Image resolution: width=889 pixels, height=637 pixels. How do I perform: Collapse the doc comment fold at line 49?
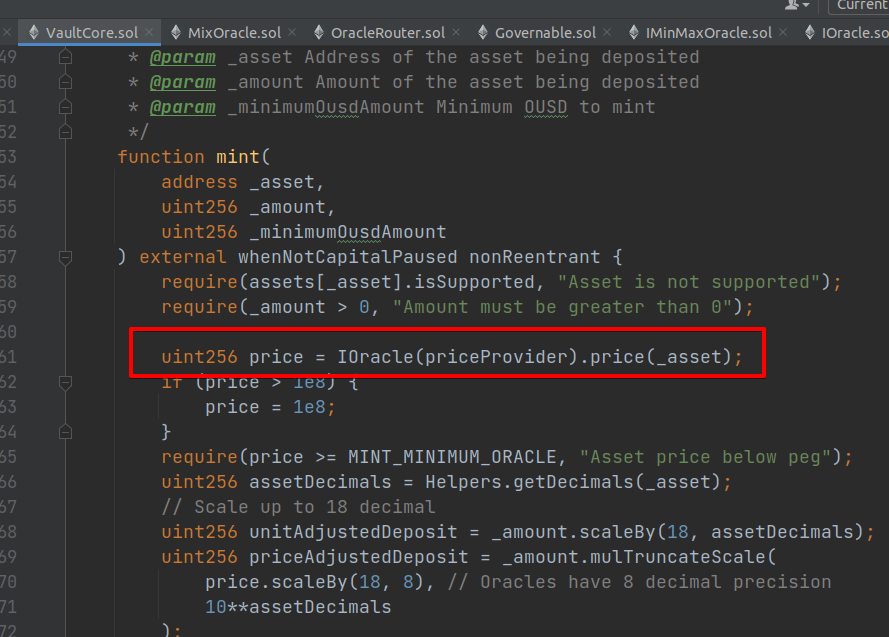(x=65, y=57)
